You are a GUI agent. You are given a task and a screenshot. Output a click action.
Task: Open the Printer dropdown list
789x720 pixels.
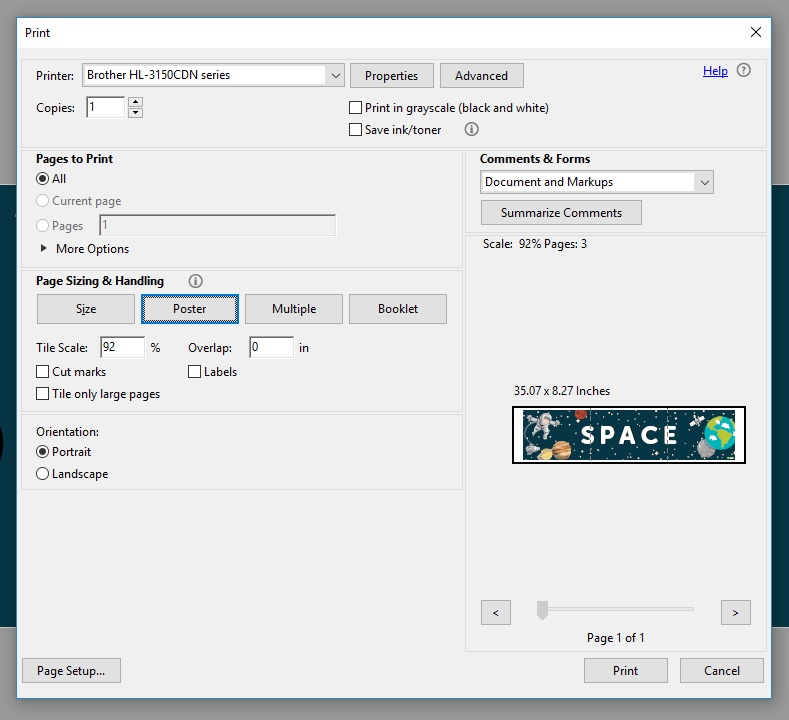[x=335, y=75]
